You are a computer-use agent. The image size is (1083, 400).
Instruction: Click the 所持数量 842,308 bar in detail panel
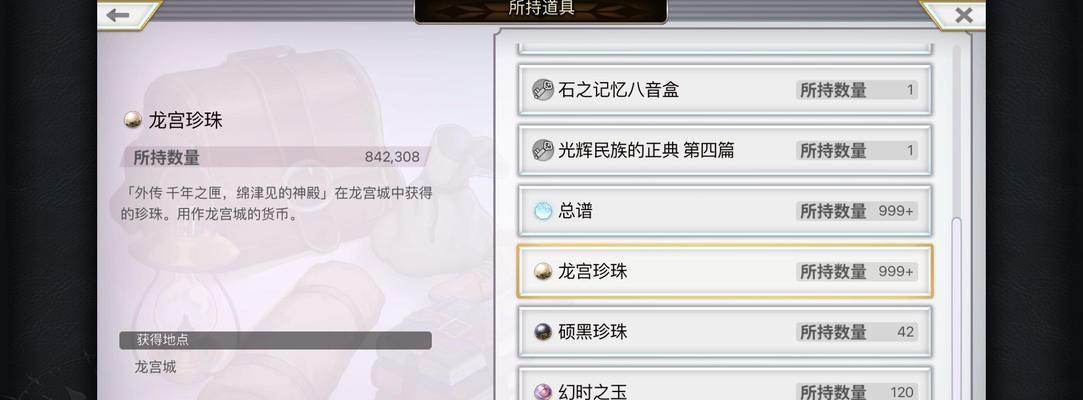(276, 157)
